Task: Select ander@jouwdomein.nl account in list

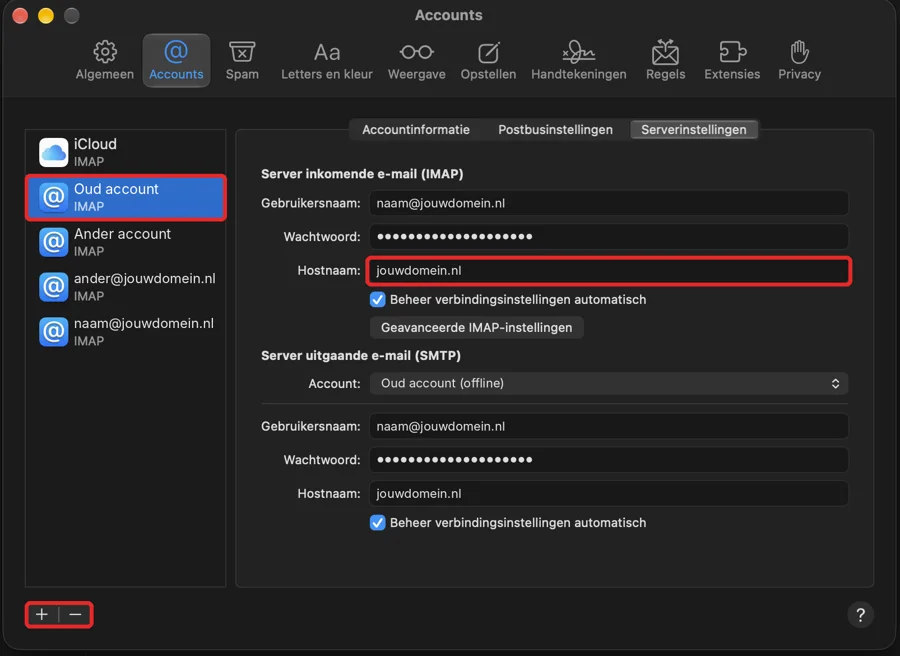Action: click(126, 287)
